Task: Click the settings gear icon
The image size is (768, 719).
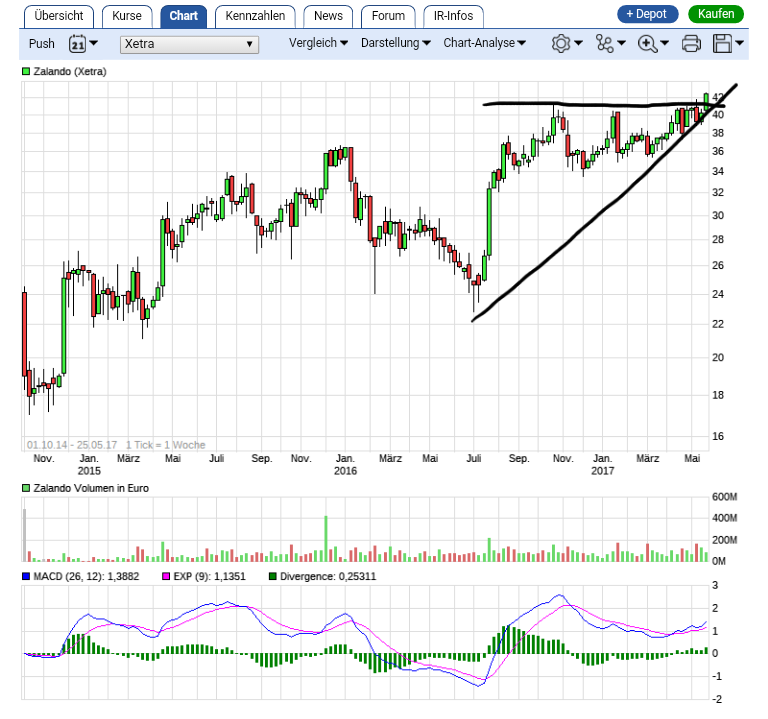Action: (x=561, y=44)
